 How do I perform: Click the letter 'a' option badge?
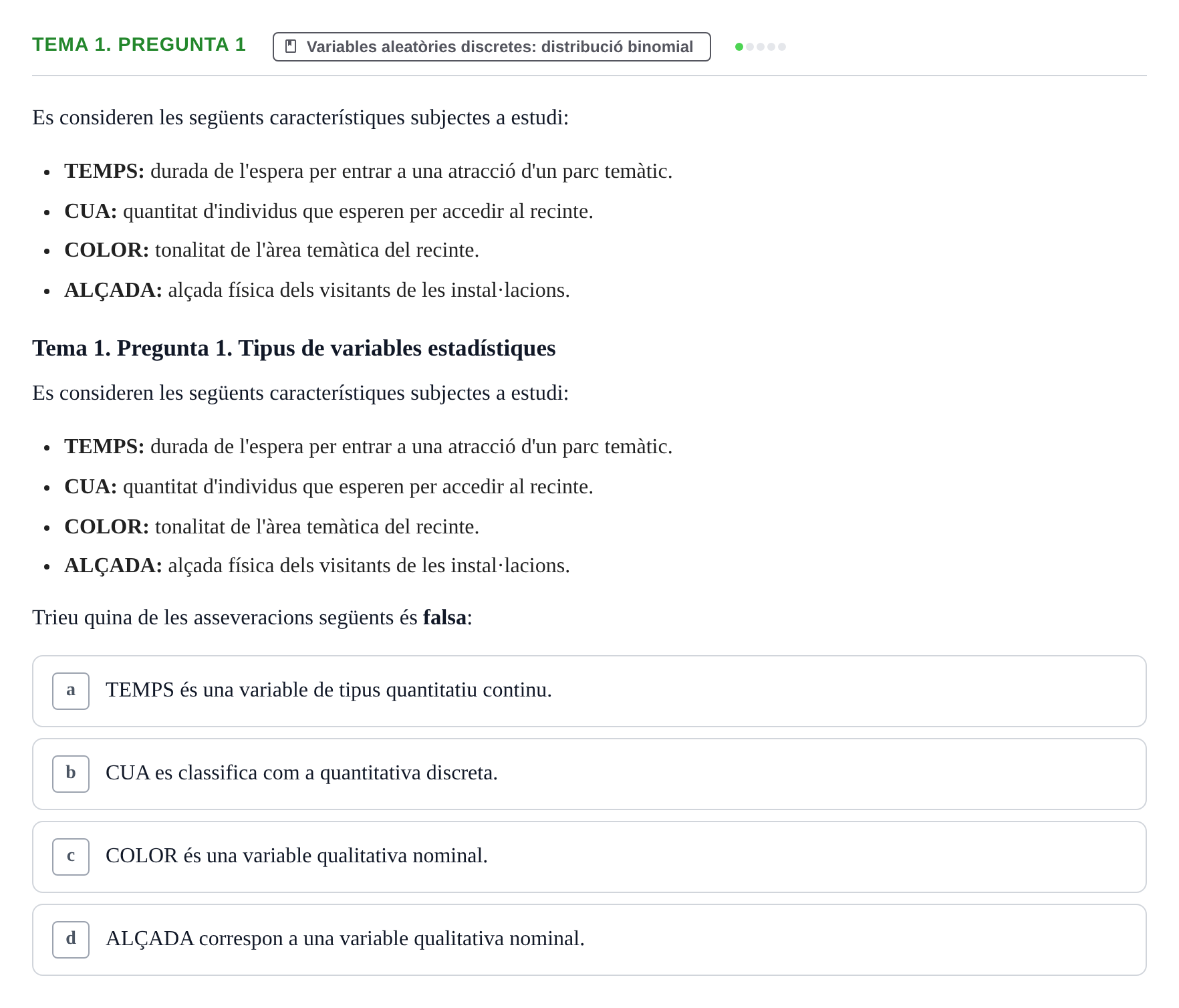click(x=71, y=690)
